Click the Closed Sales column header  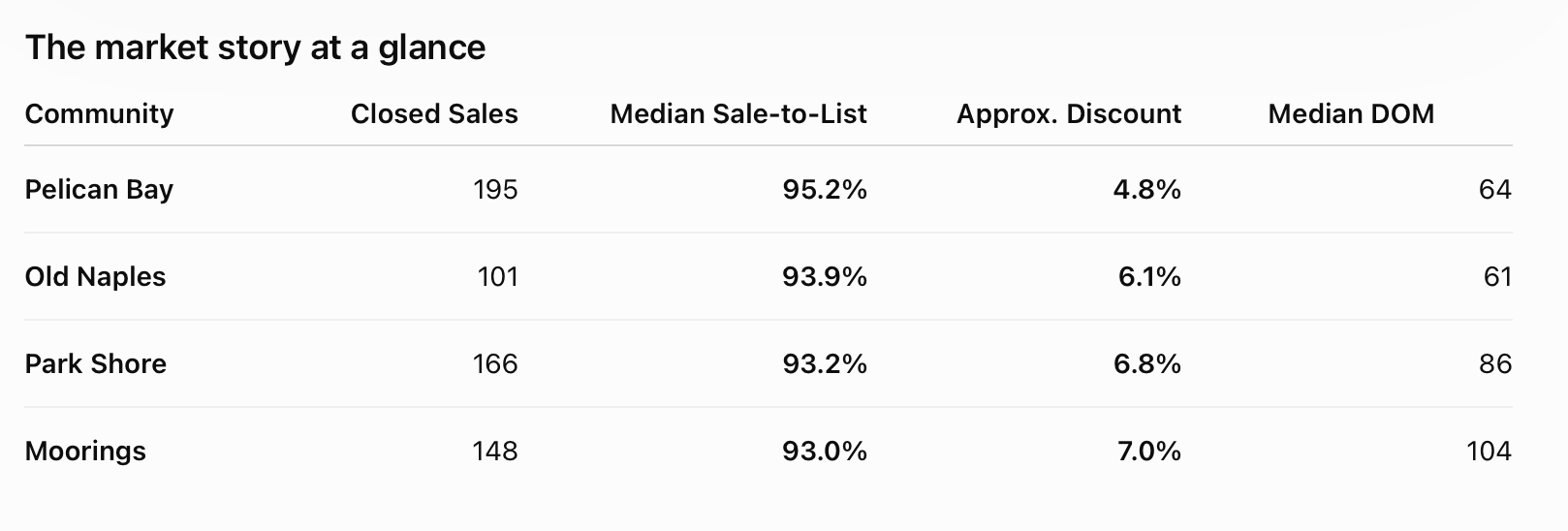pos(434,114)
